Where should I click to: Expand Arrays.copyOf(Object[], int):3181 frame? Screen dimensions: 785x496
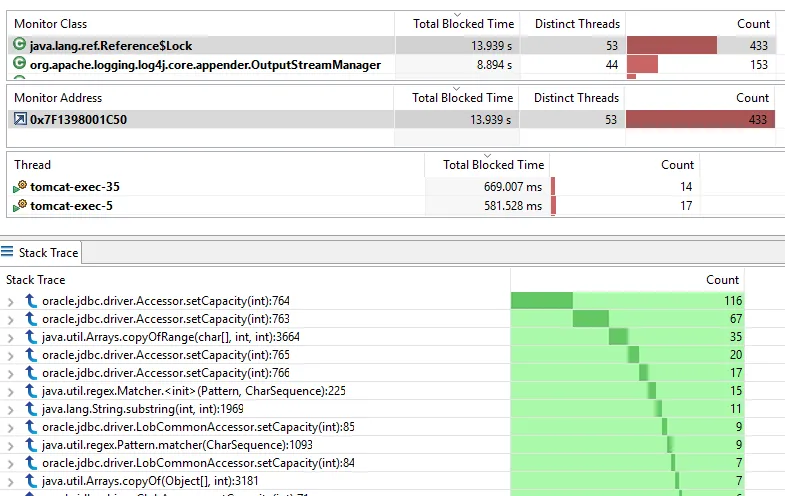point(11,482)
